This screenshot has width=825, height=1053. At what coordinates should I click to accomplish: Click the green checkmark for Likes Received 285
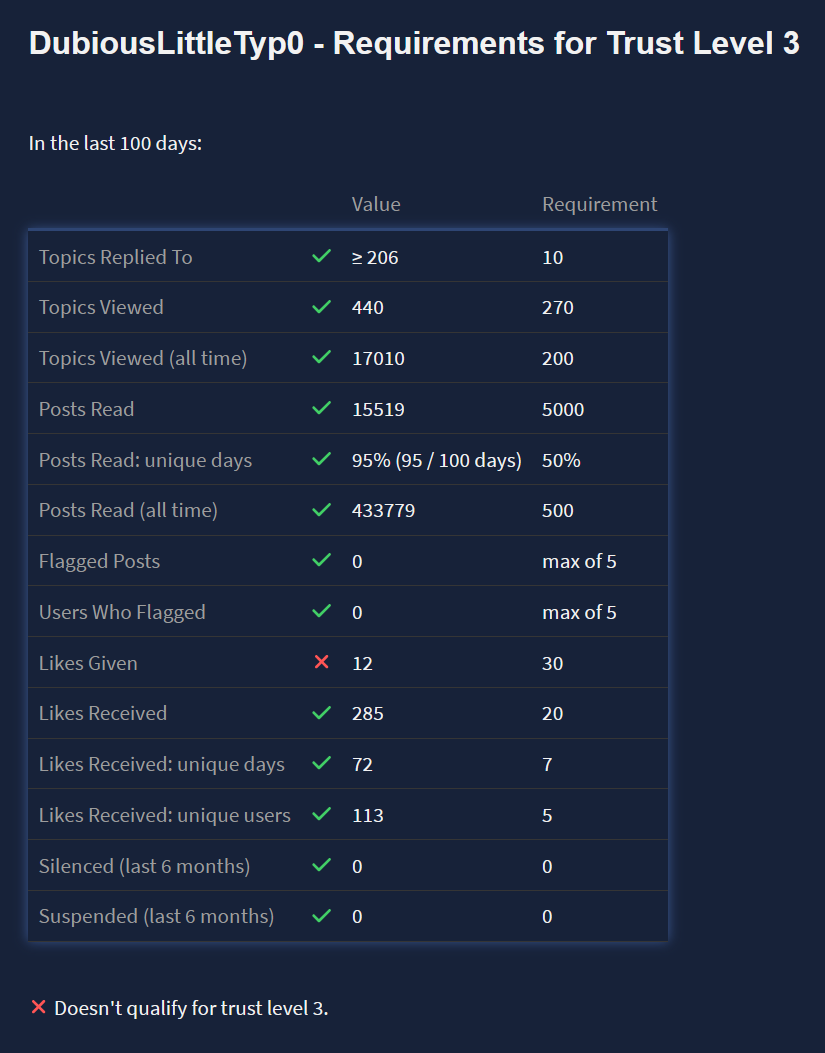[x=321, y=713]
